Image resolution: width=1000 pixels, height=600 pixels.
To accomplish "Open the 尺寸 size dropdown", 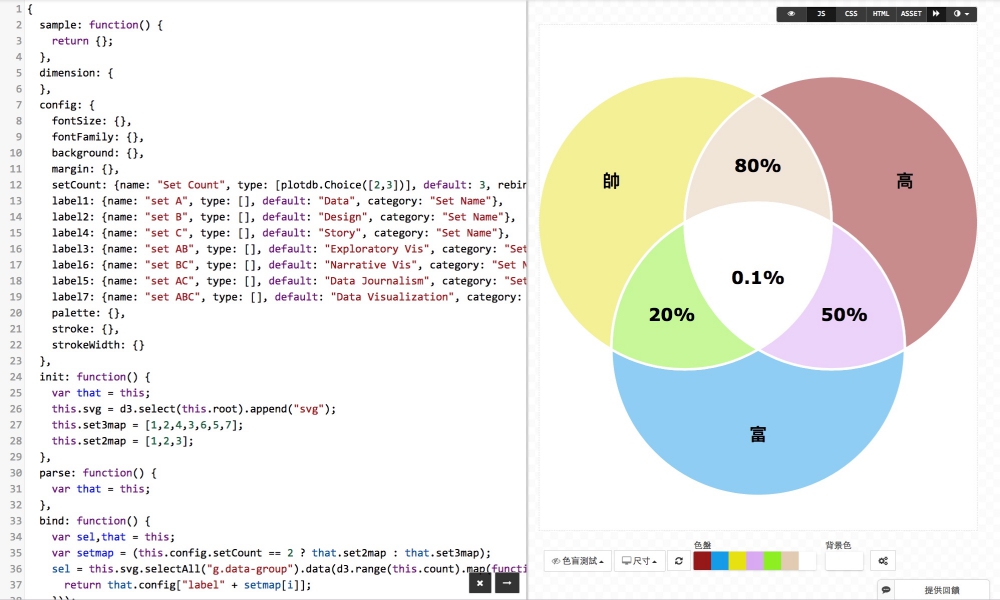I will (x=640, y=561).
